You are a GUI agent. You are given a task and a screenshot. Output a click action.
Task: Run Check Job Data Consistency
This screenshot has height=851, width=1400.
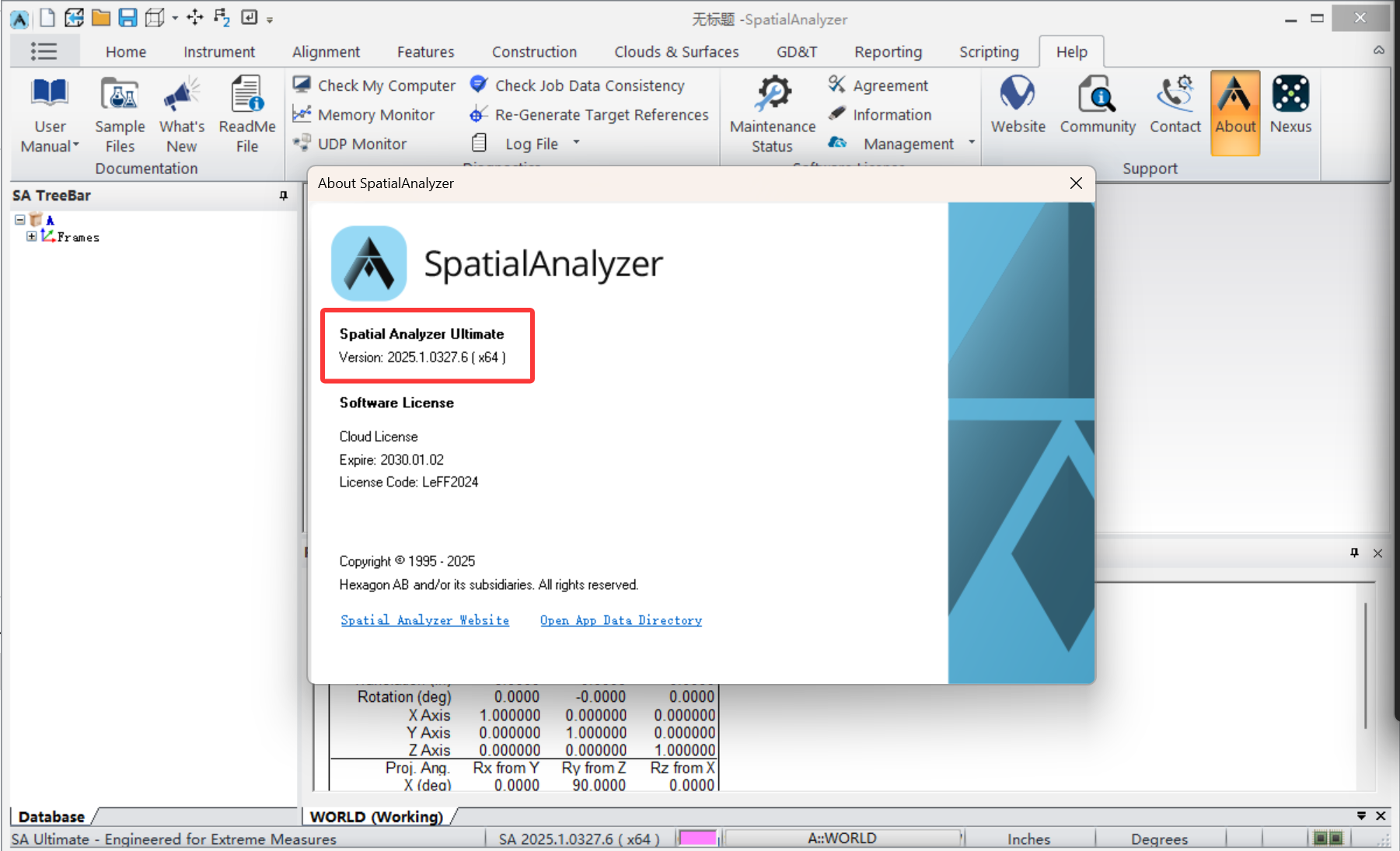click(x=577, y=85)
